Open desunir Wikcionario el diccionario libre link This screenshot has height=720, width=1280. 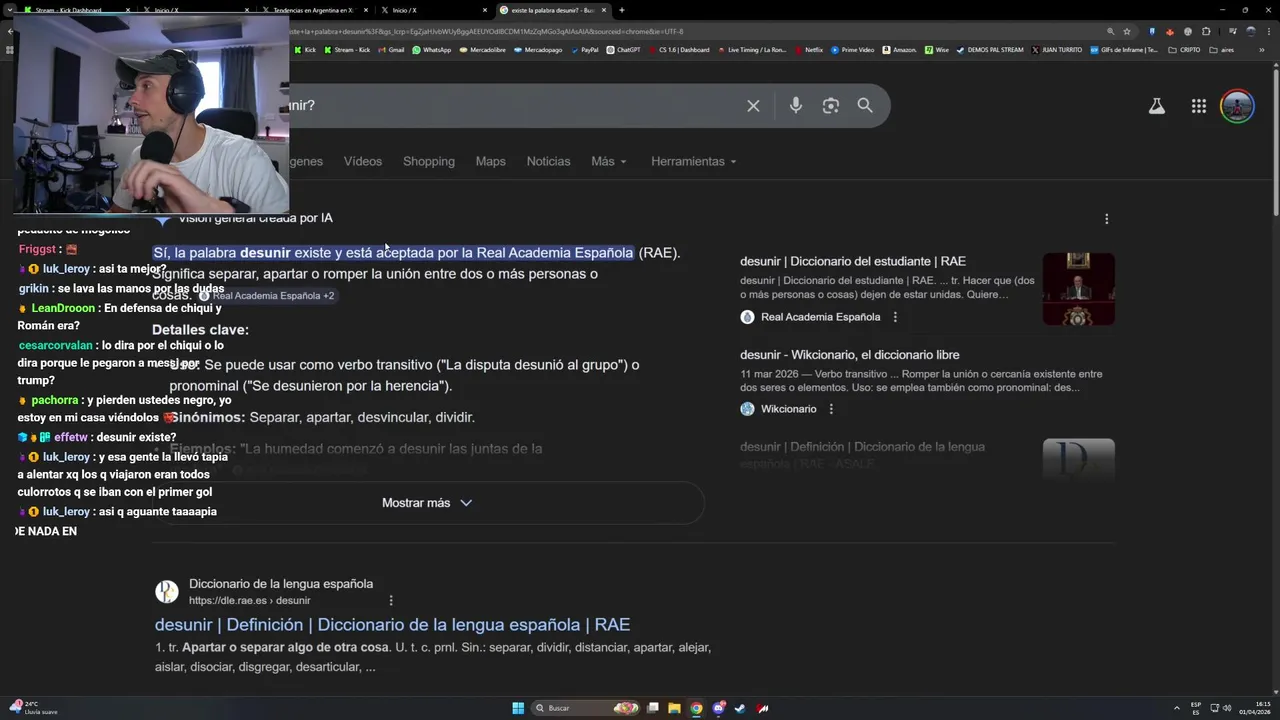(x=850, y=355)
